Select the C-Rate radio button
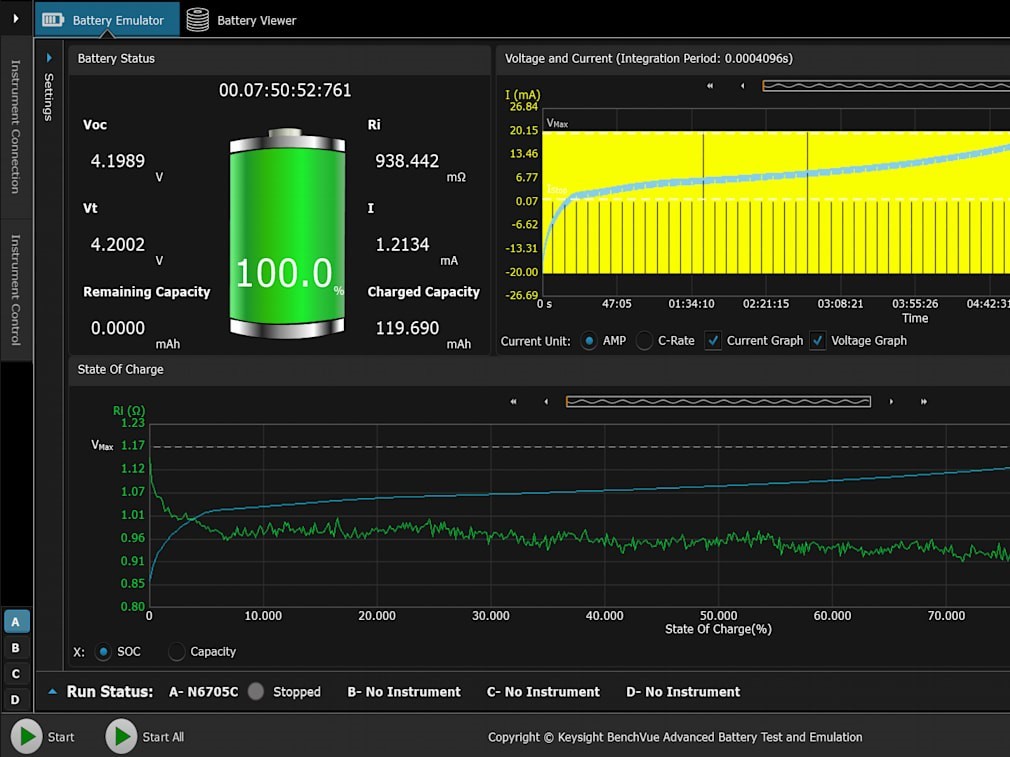The width and height of the screenshot is (1010, 757). click(x=644, y=341)
